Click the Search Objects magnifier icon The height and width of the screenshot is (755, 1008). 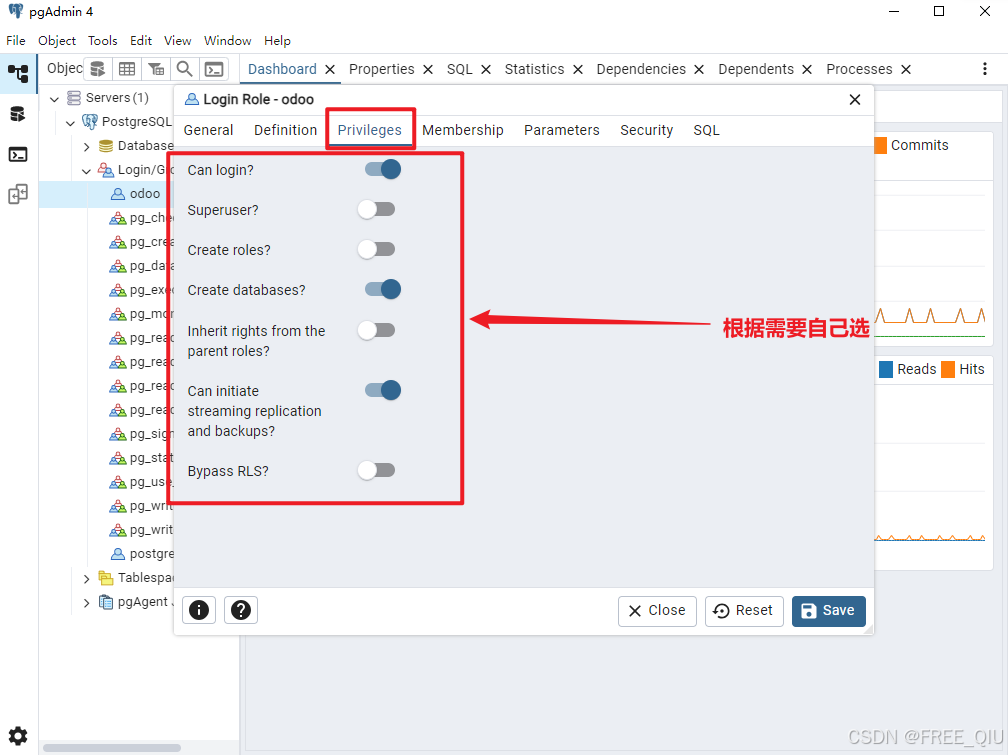pos(184,69)
